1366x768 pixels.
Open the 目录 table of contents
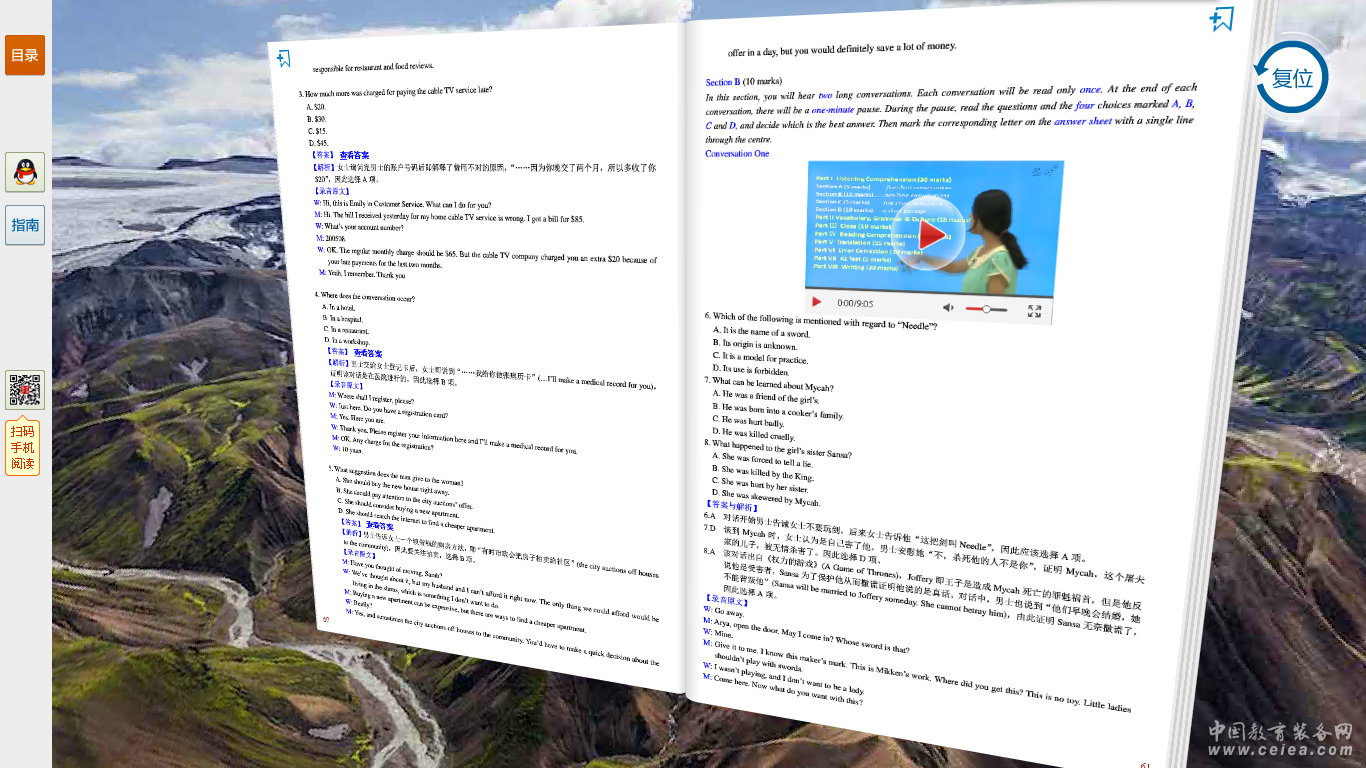click(x=25, y=55)
